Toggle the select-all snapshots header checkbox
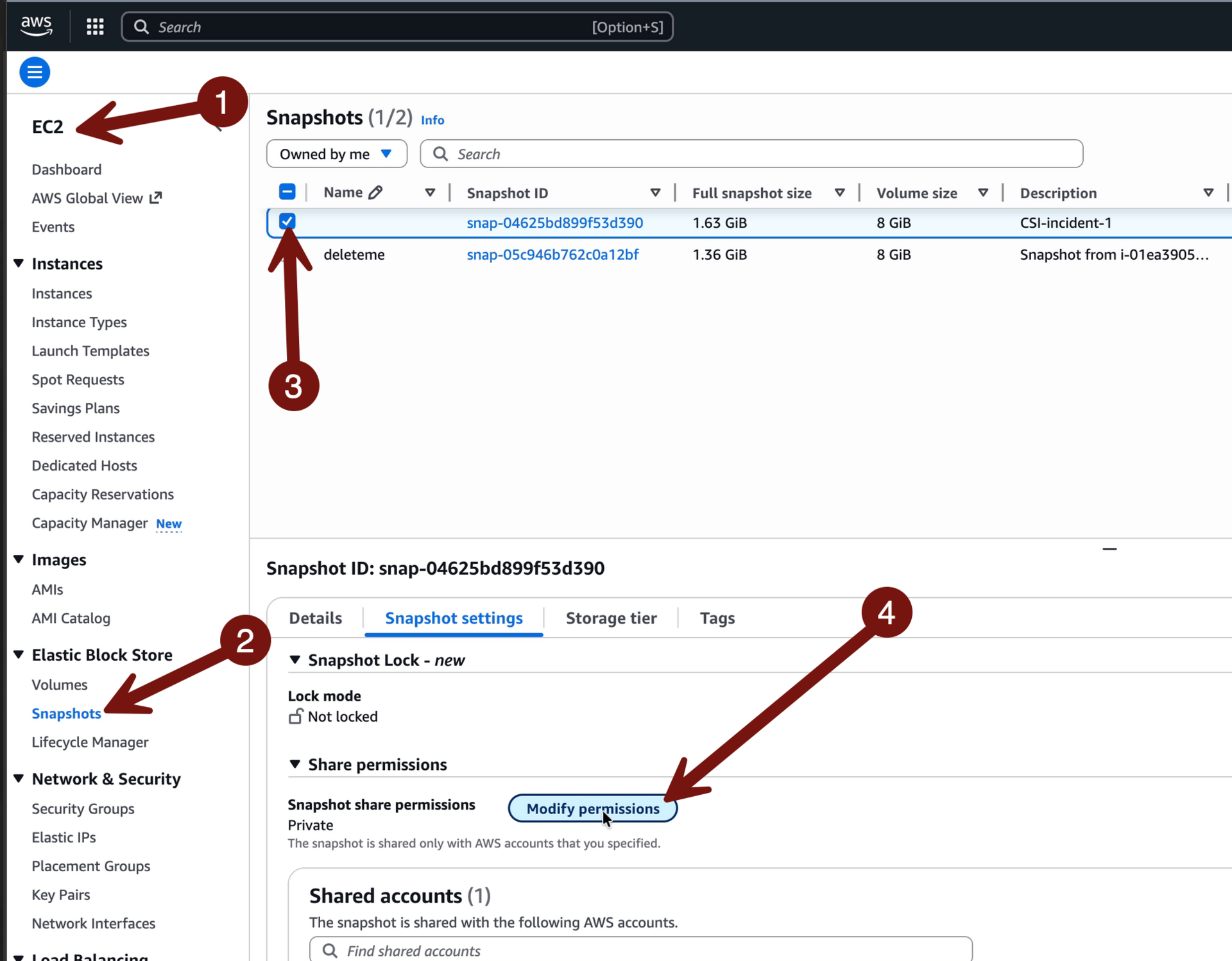 point(287,192)
